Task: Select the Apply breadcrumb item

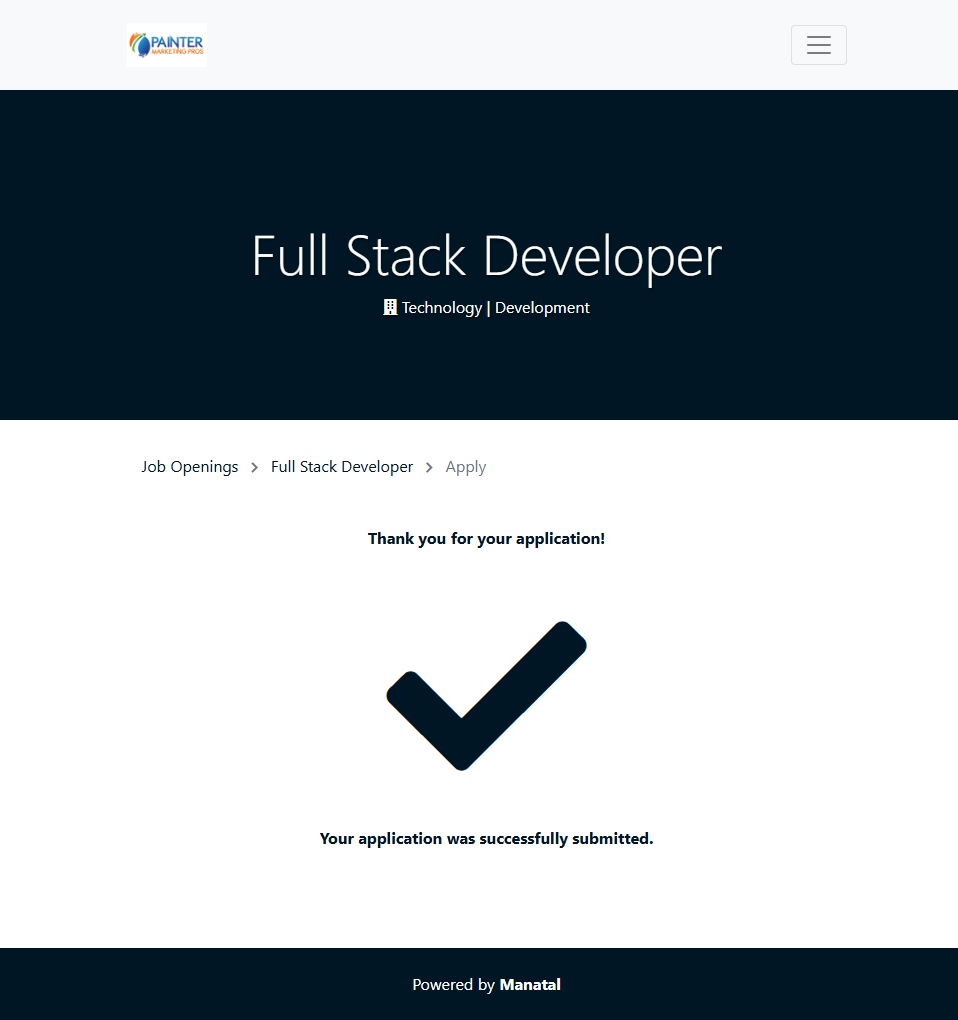Action: [x=466, y=467]
